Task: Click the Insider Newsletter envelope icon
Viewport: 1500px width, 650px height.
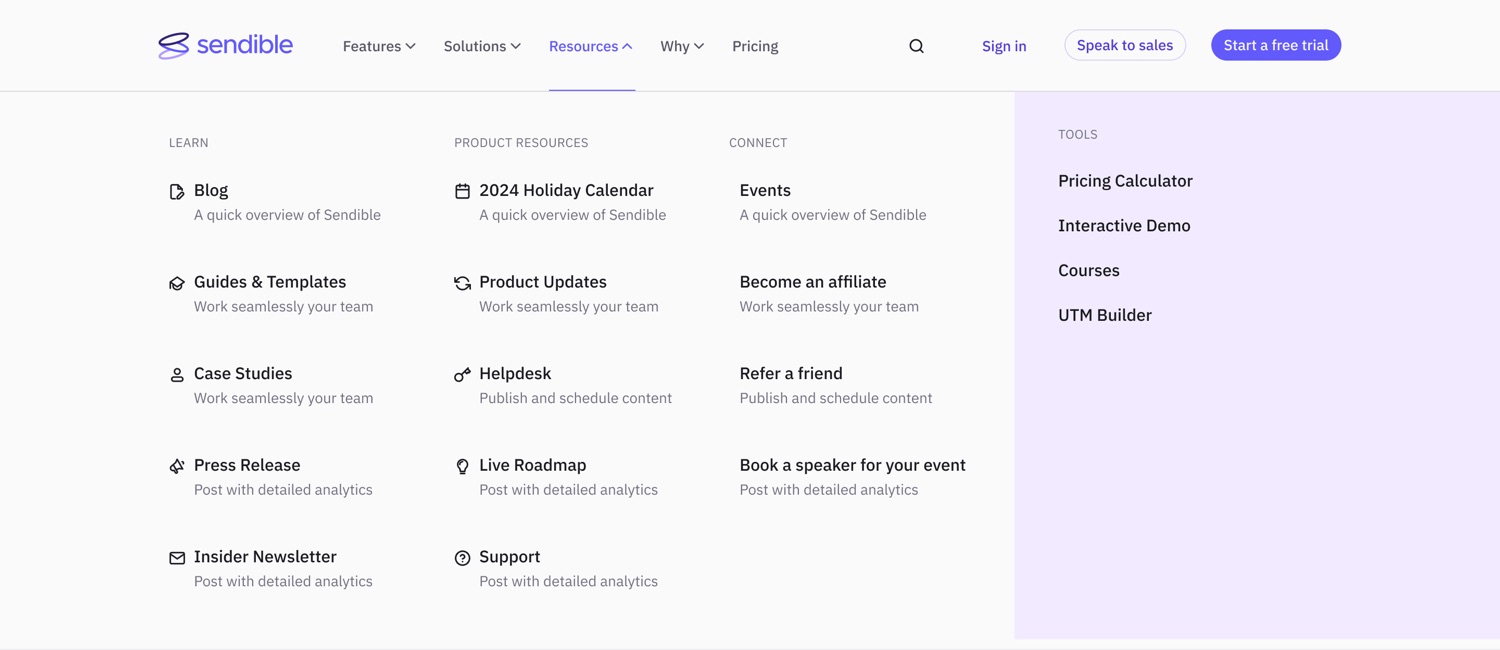Action: pyautogui.click(x=177, y=558)
